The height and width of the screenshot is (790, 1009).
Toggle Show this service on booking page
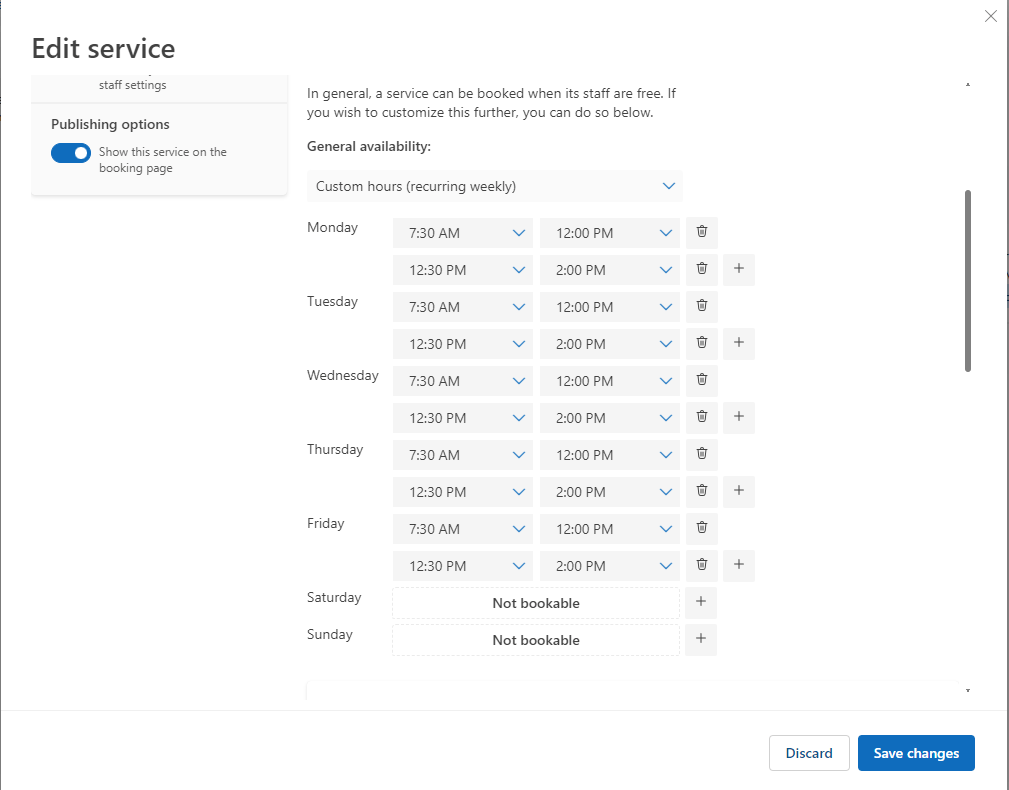(71, 153)
